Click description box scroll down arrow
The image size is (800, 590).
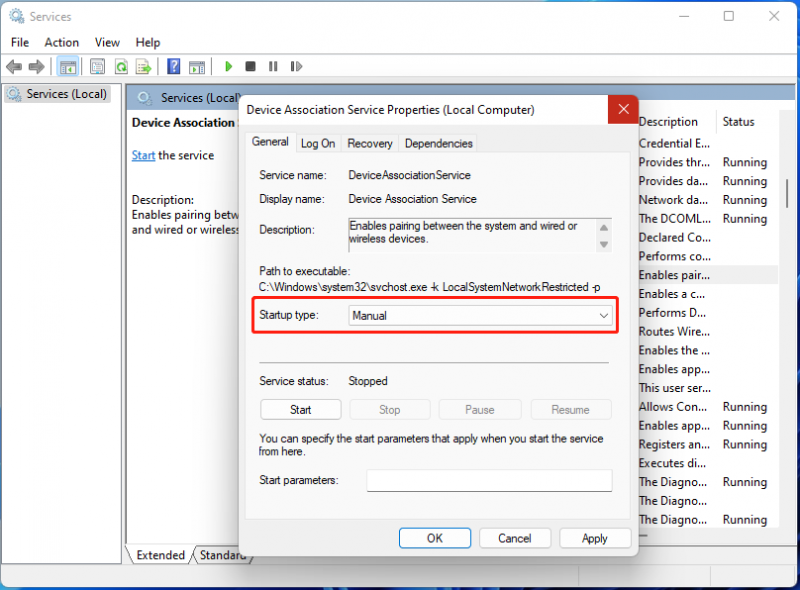[604, 244]
